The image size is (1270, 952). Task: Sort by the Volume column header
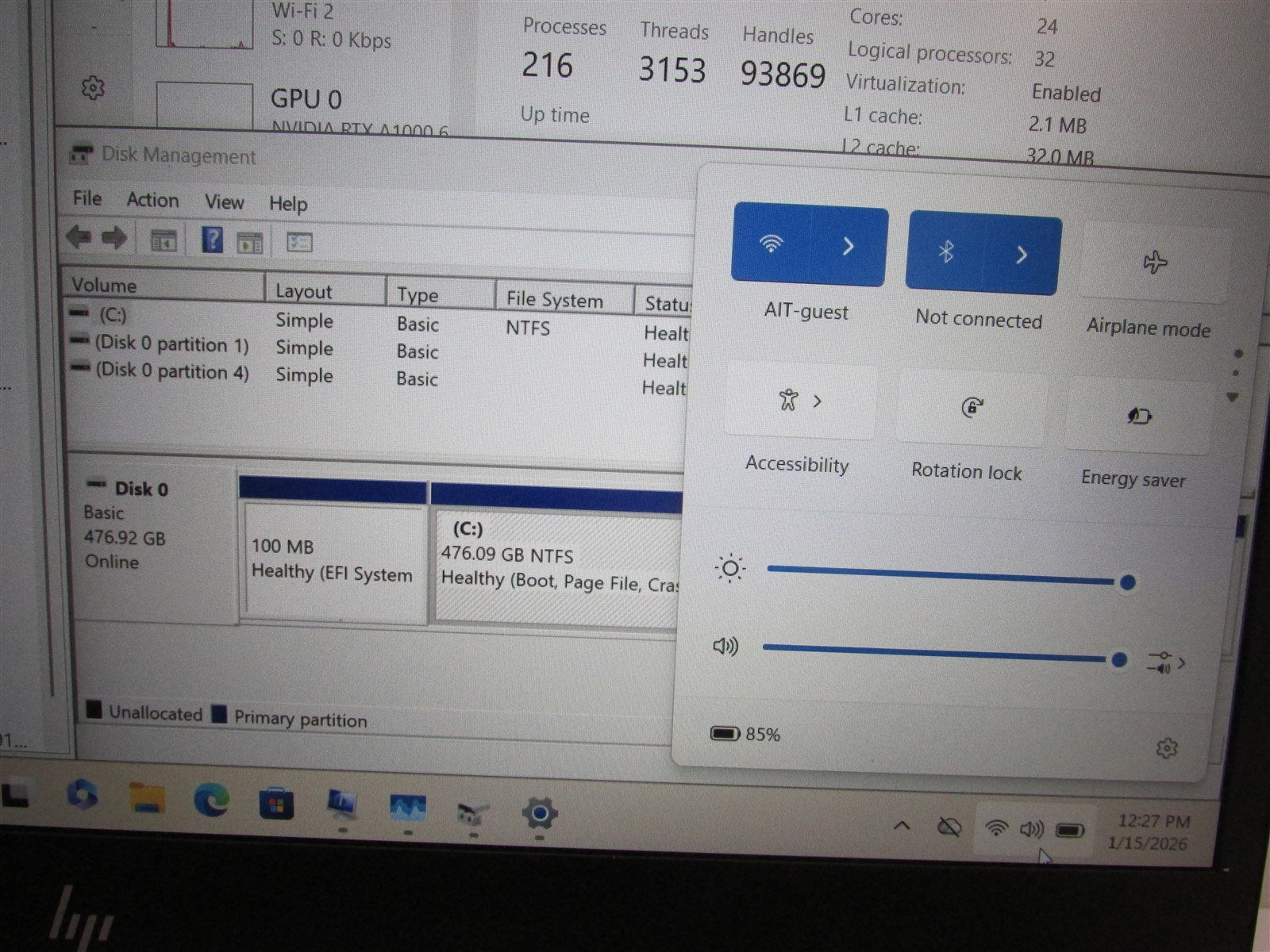click(164, 286)
